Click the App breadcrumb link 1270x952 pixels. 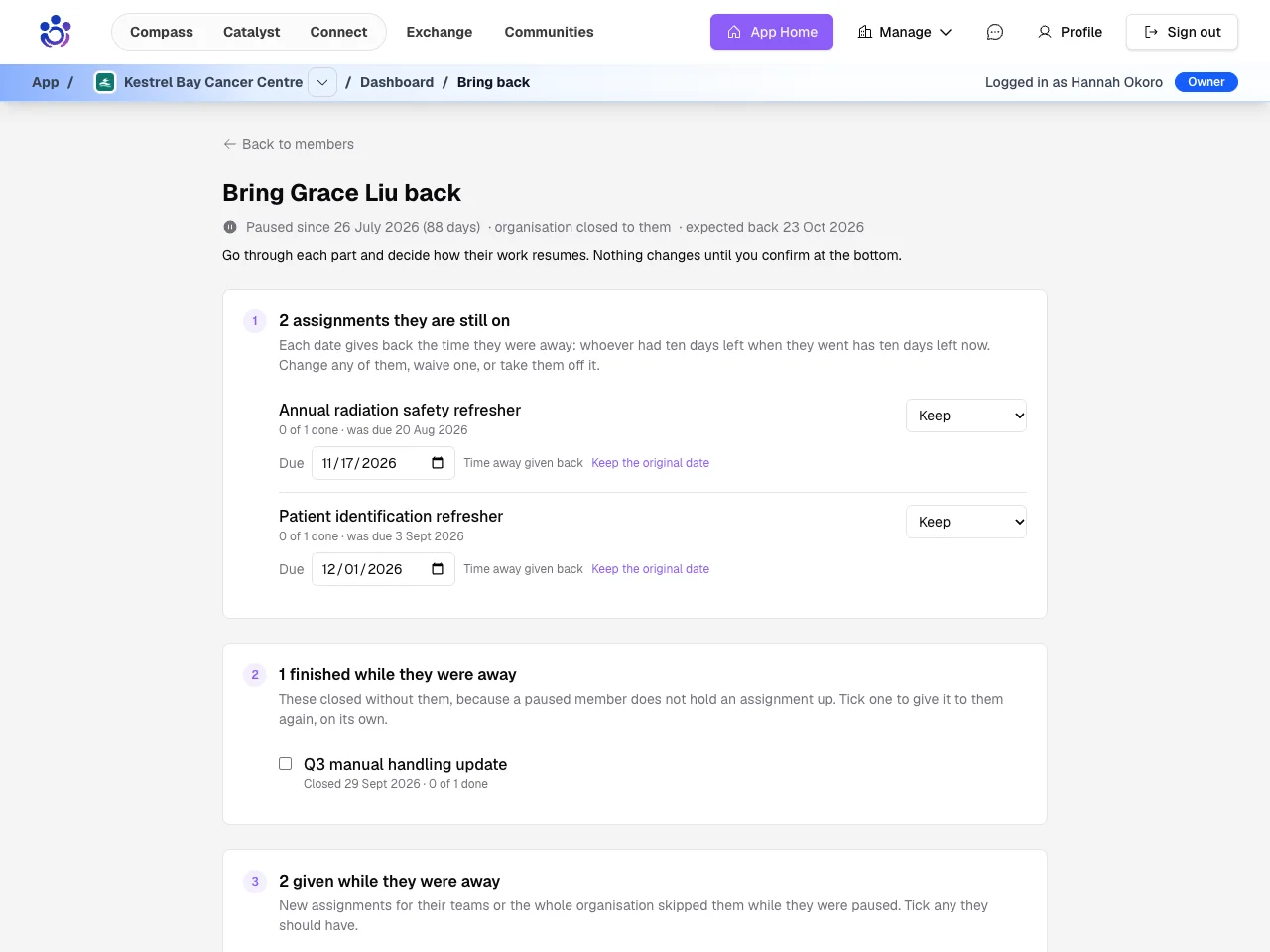[x=46, y=82]
